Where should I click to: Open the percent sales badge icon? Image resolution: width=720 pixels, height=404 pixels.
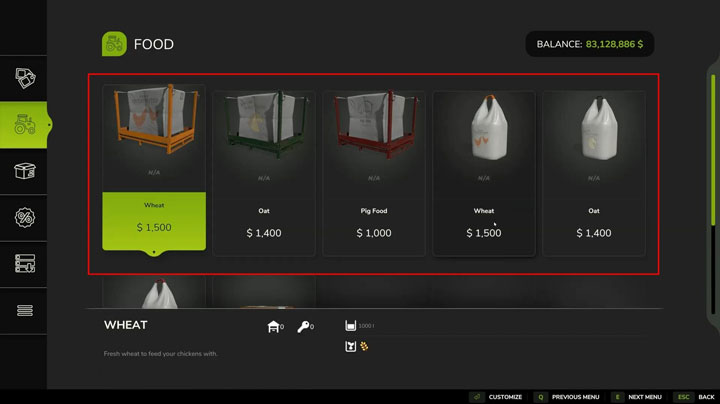pos(25,218)
